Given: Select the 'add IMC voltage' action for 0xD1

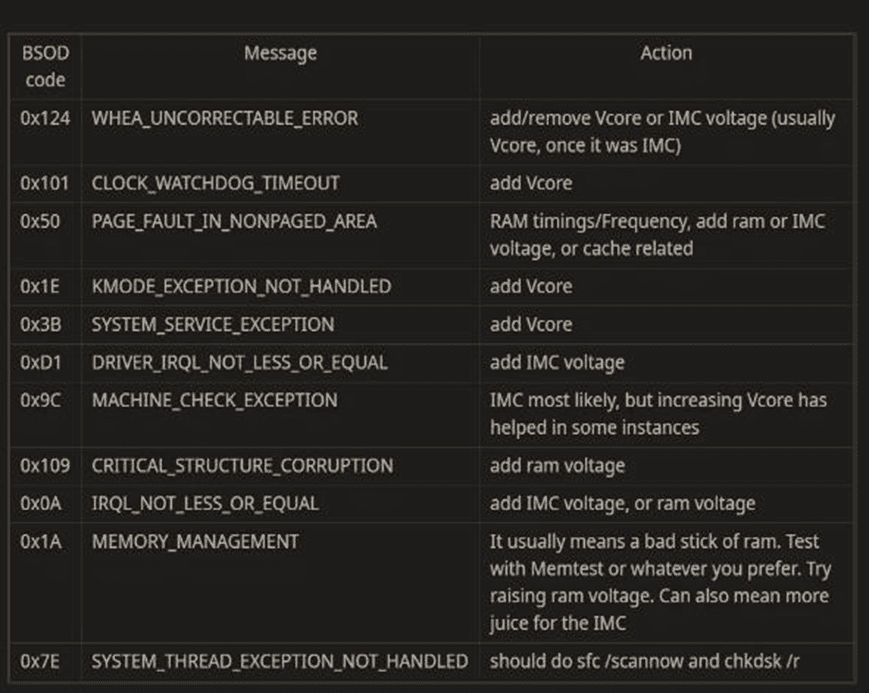Looking at the screenshot, I should [x=557, y=363].
